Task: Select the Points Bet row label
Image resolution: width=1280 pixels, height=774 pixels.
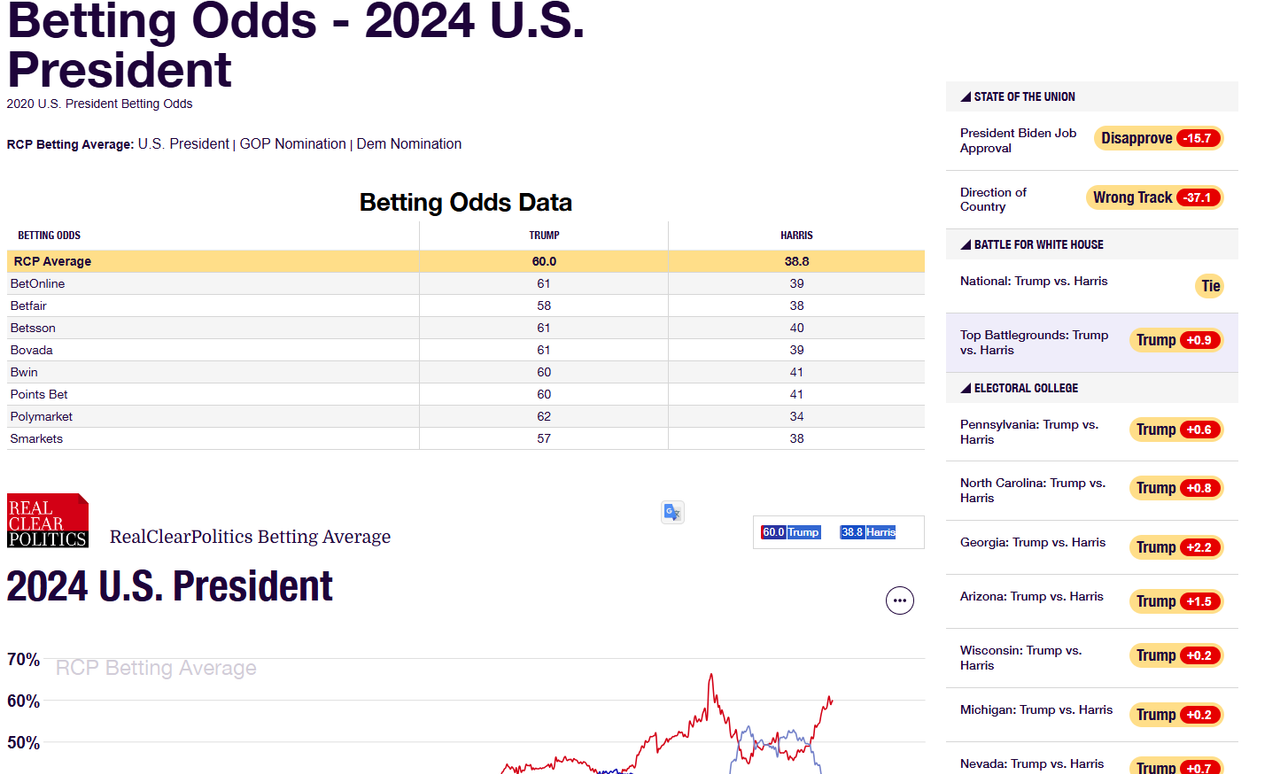Action: (x=39, y=394)
